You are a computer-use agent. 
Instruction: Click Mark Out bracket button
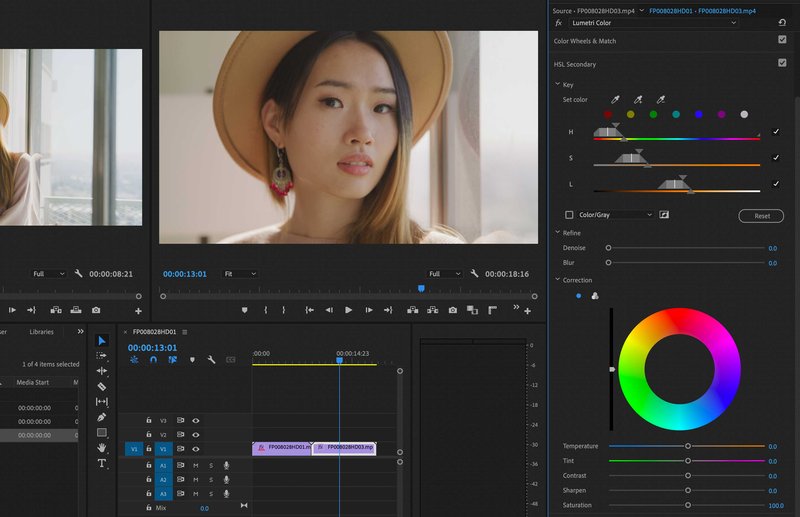(284, 310)
